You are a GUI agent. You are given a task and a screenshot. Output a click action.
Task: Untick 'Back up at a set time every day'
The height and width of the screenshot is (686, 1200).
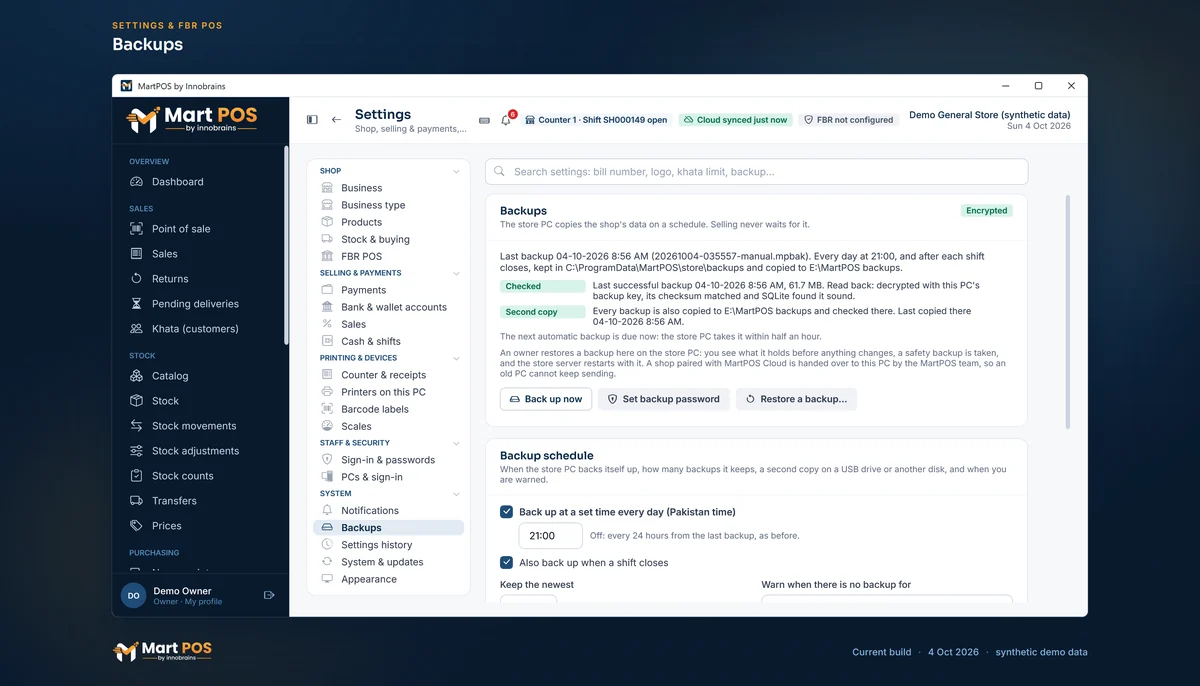click(x=507, y=512)
